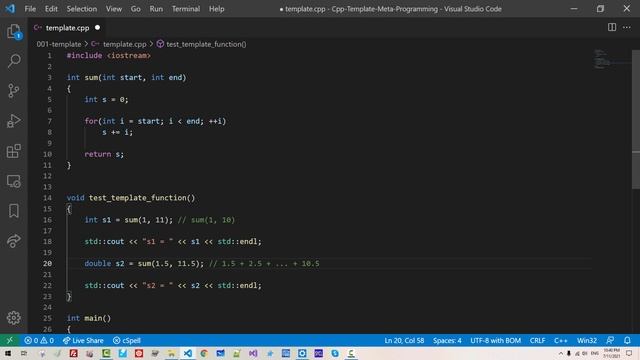Open the Terminal menu

pyautogui.click(x=186, y=9)
